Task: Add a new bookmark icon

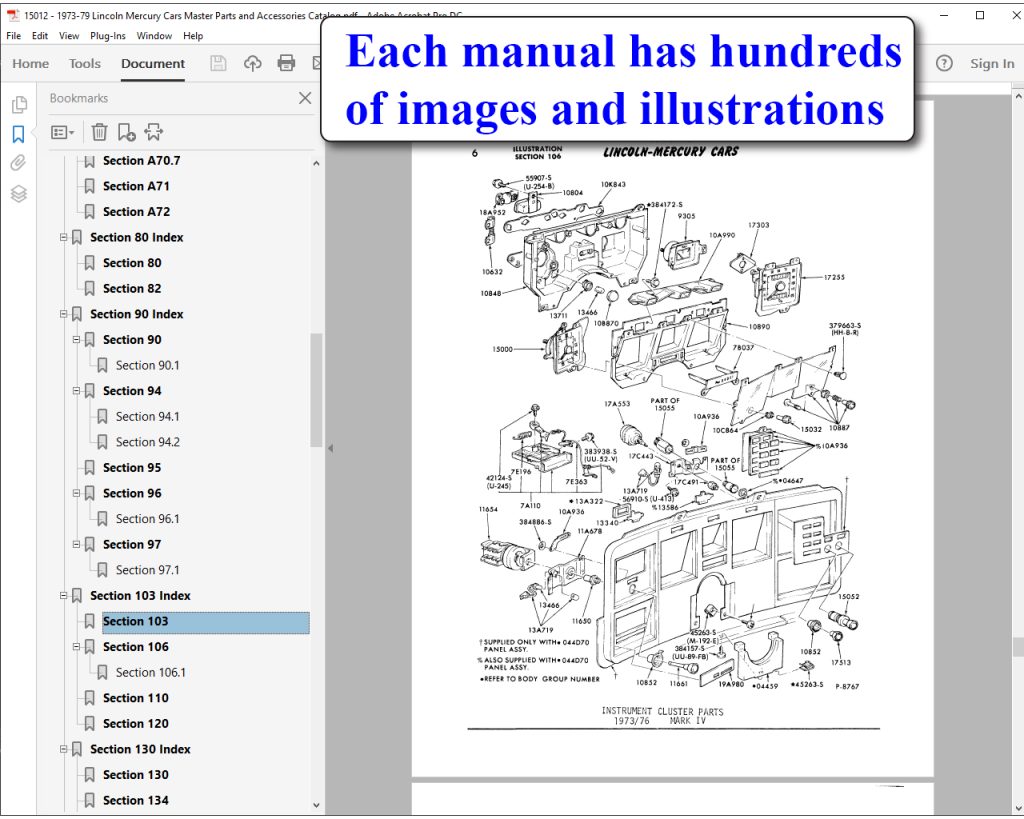Action: point(127,132)
